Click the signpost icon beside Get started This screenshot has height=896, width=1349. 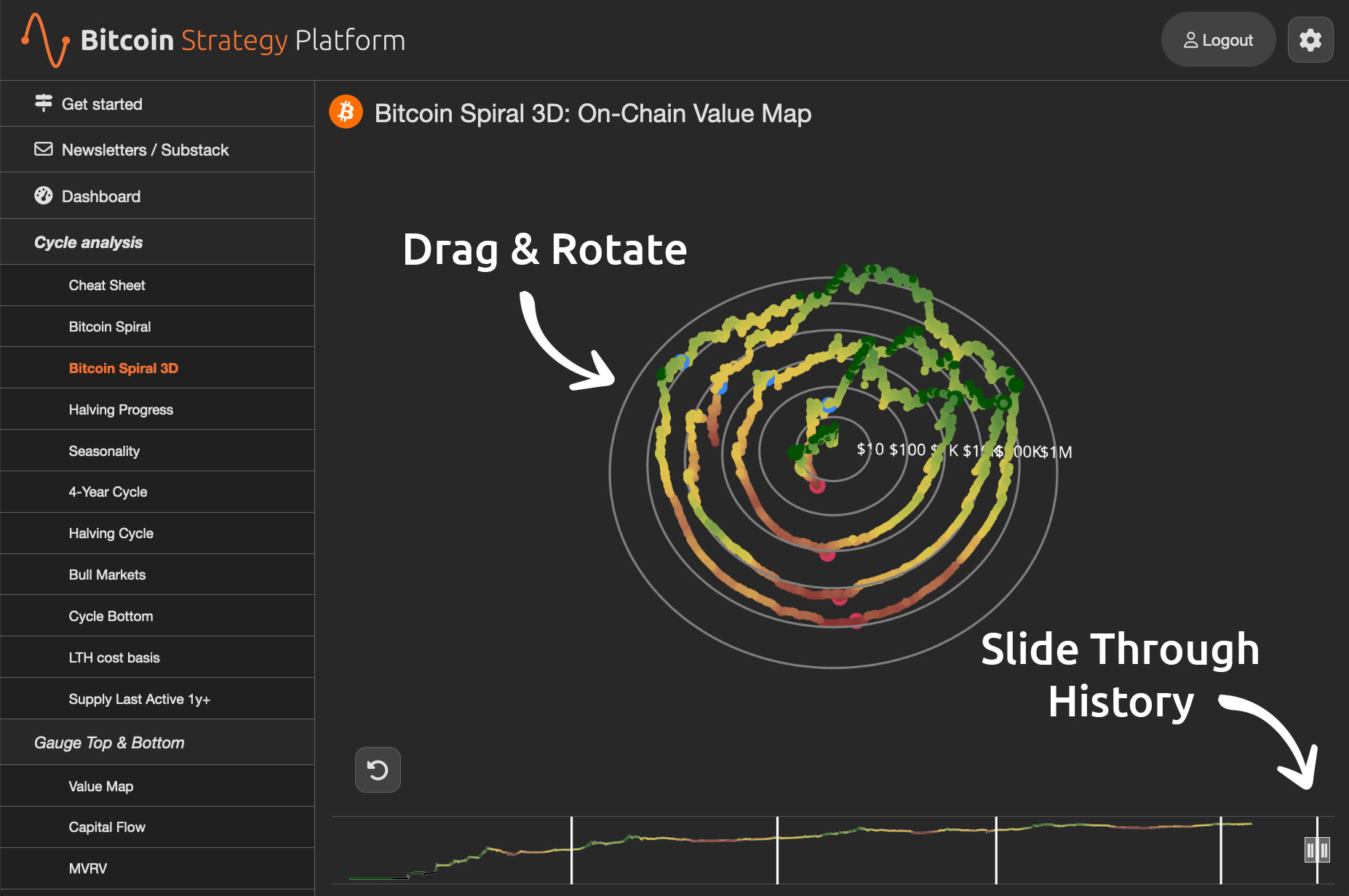click(44, 103)
